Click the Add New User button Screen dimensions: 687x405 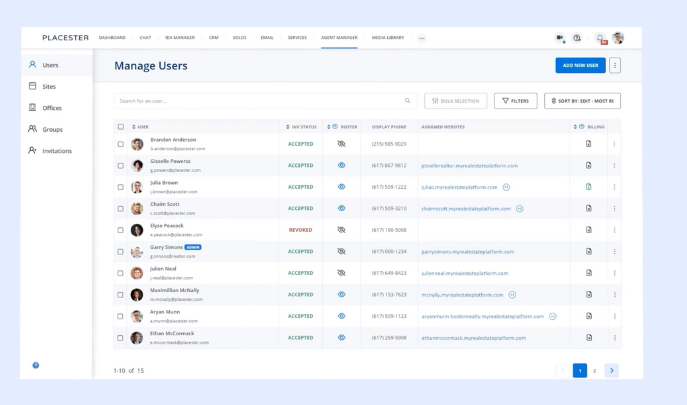580,65
